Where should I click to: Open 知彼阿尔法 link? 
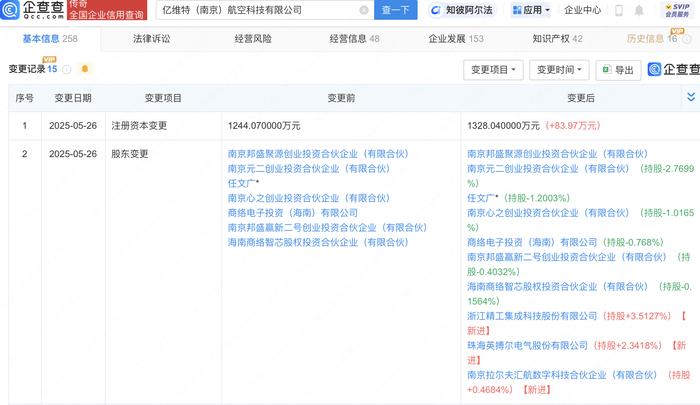pyautogui.click(x=462, y=10)
